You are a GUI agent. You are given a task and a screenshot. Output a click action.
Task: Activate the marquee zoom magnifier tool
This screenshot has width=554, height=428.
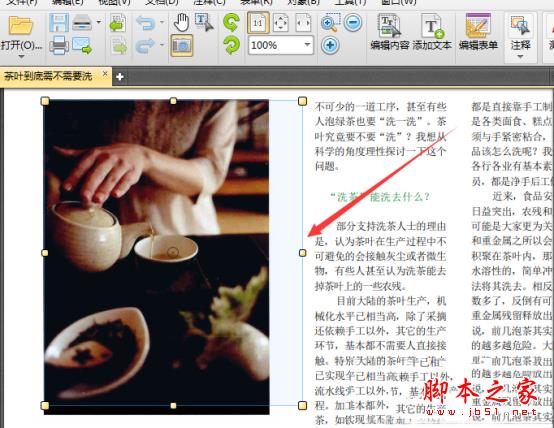tap(330, 22)
